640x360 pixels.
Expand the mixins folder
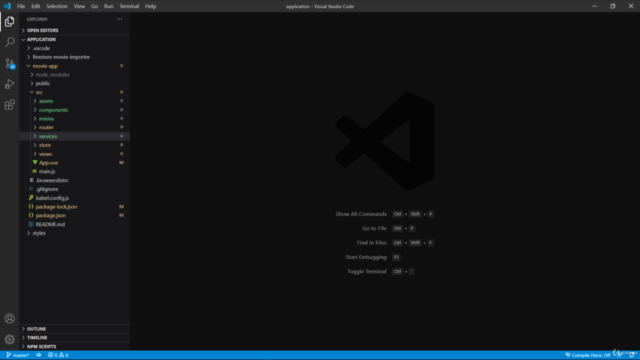click(x=75, y=119)
